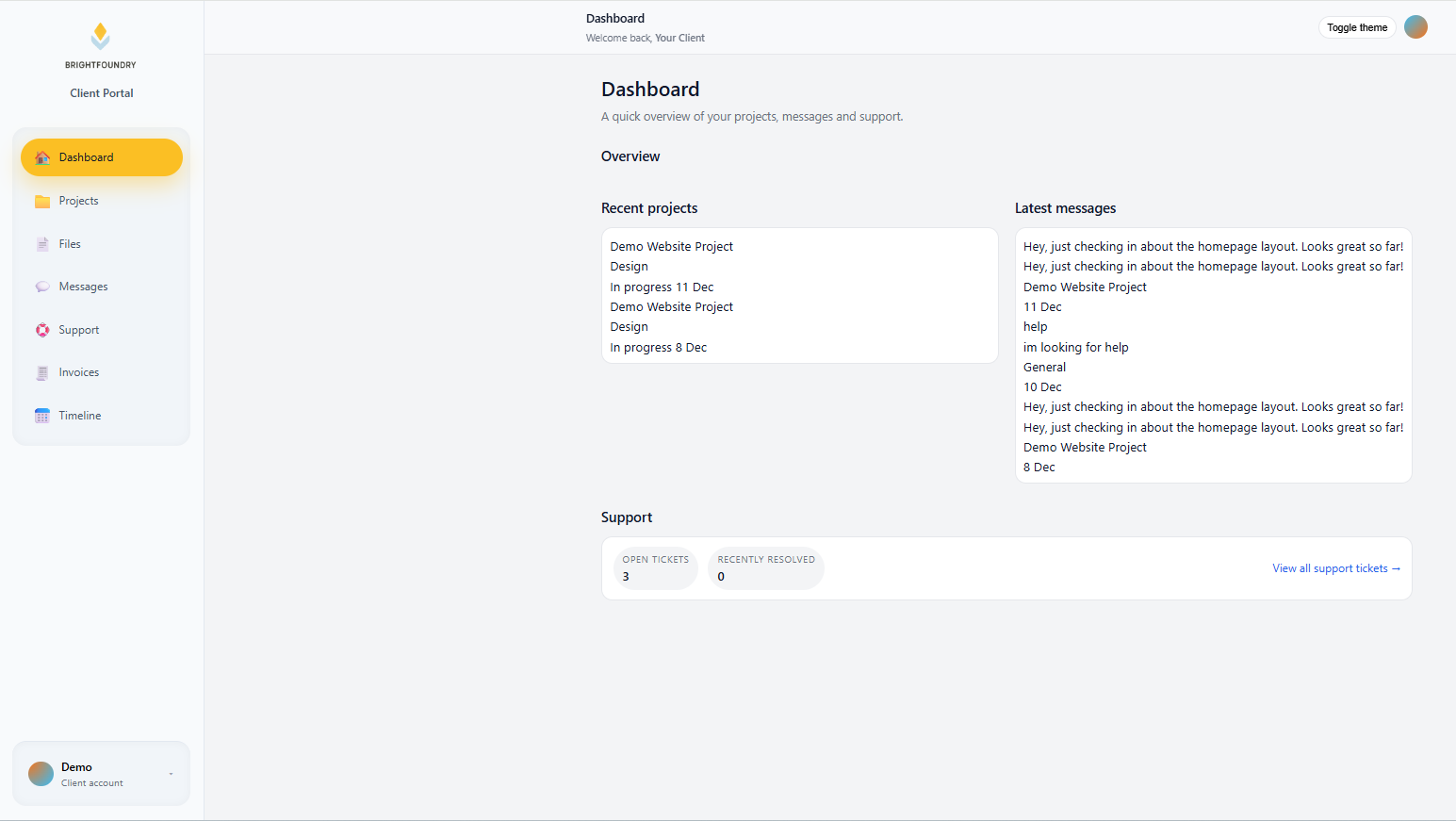Screen dimensions: 1456x821
Task: Click the Timeline calendar icon
Action: tap(42, 416)
